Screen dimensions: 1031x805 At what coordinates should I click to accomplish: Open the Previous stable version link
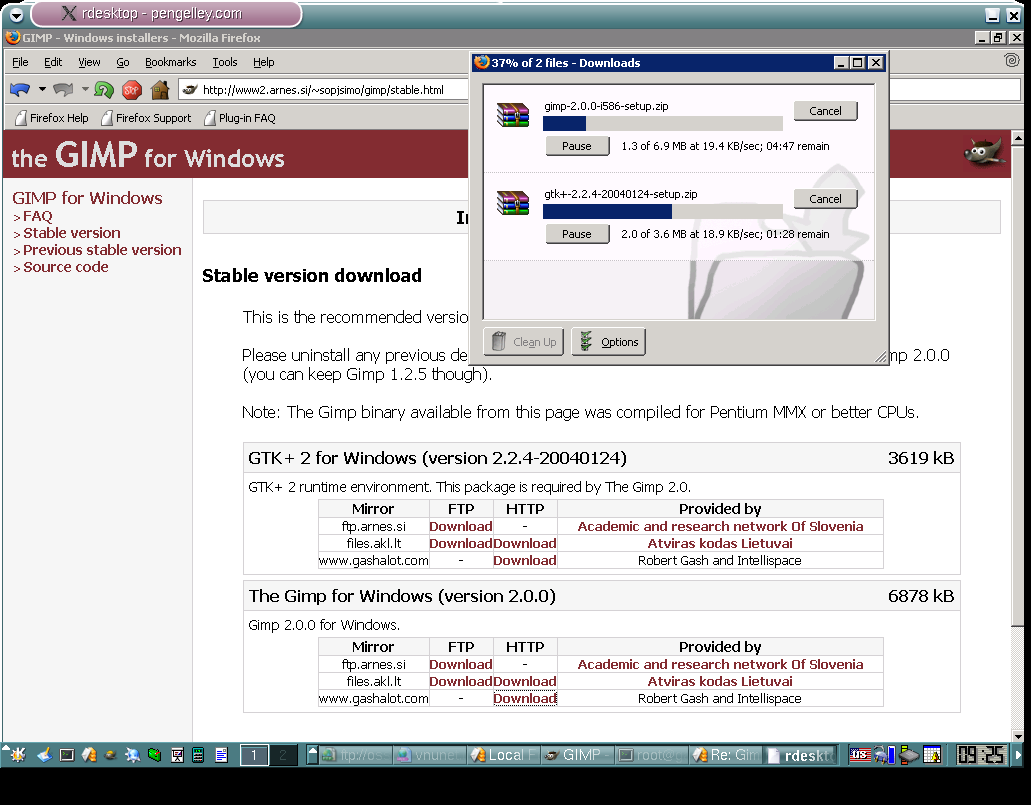point(102,250)
